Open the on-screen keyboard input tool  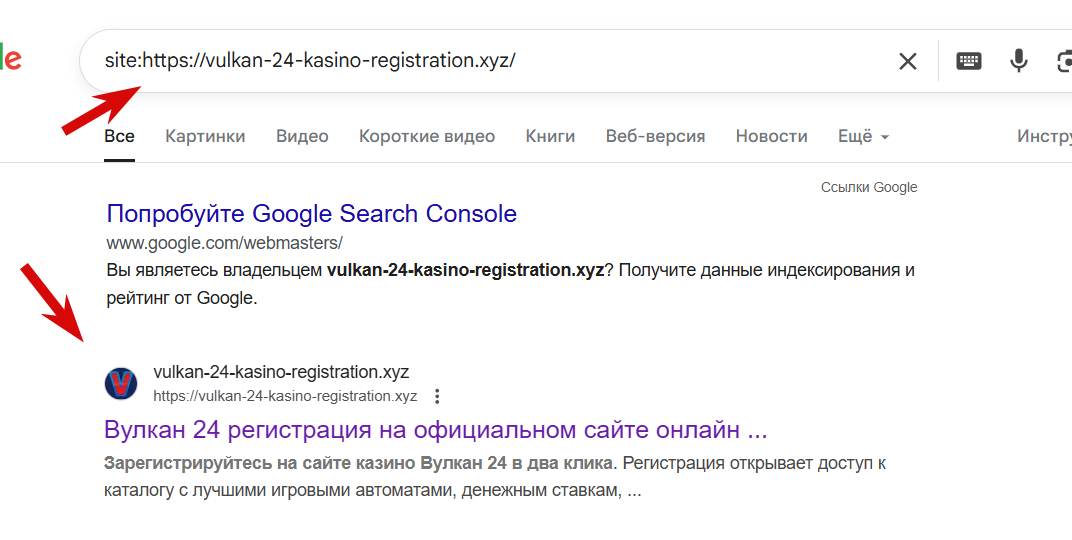pos(968,61)
